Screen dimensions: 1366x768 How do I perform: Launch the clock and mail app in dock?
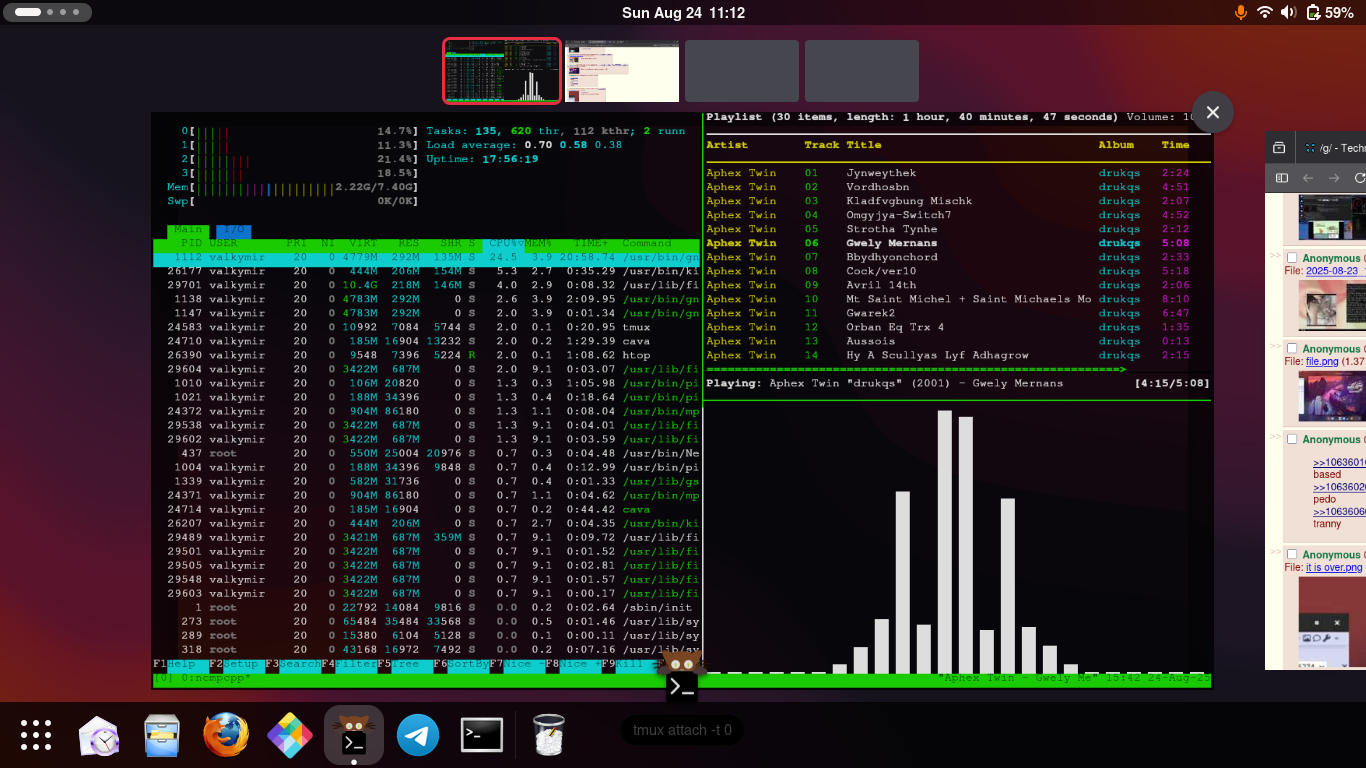[x=99, y=736]
